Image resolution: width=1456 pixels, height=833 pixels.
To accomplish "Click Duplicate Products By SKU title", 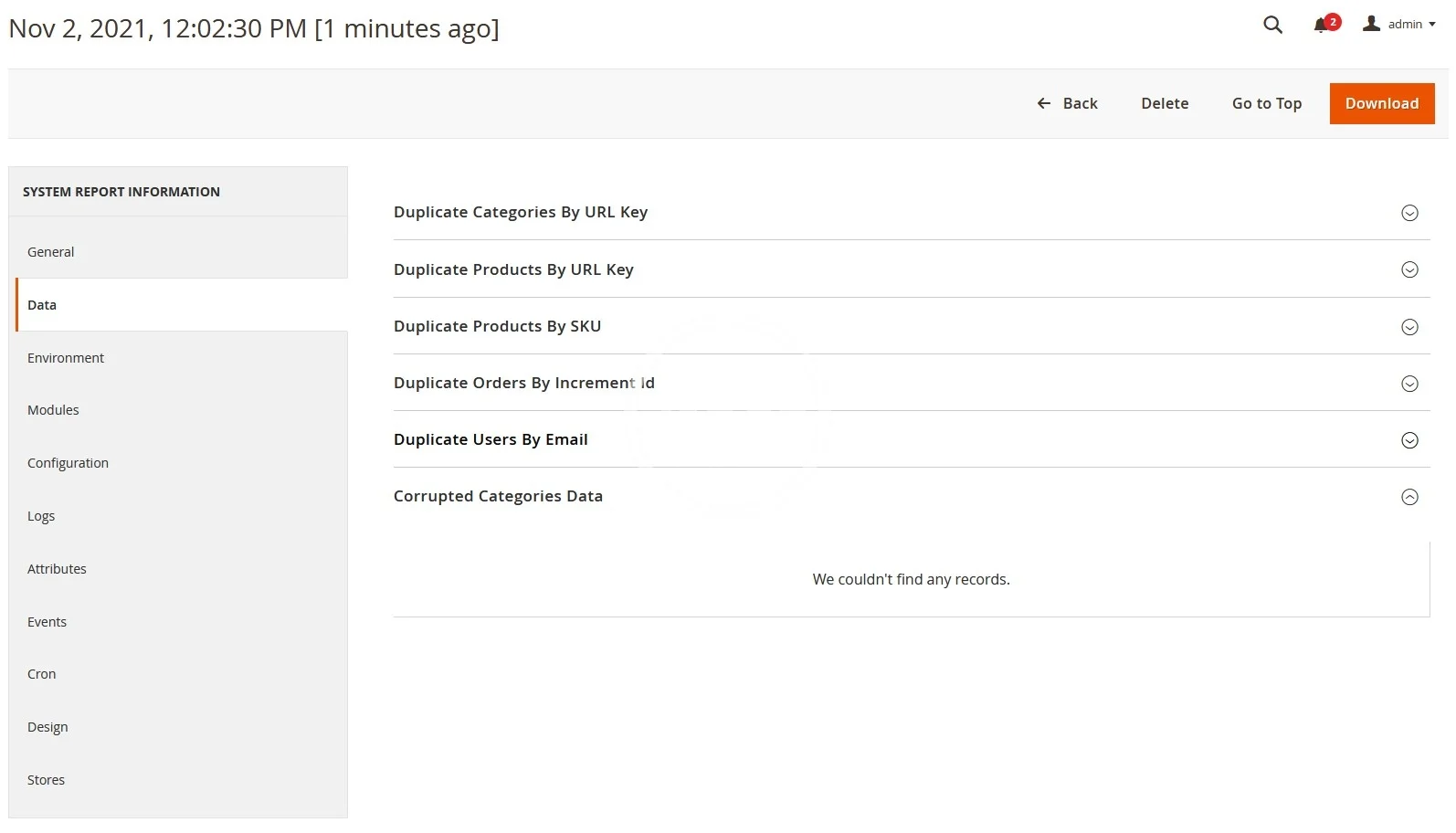I will [x=497, y=326].
